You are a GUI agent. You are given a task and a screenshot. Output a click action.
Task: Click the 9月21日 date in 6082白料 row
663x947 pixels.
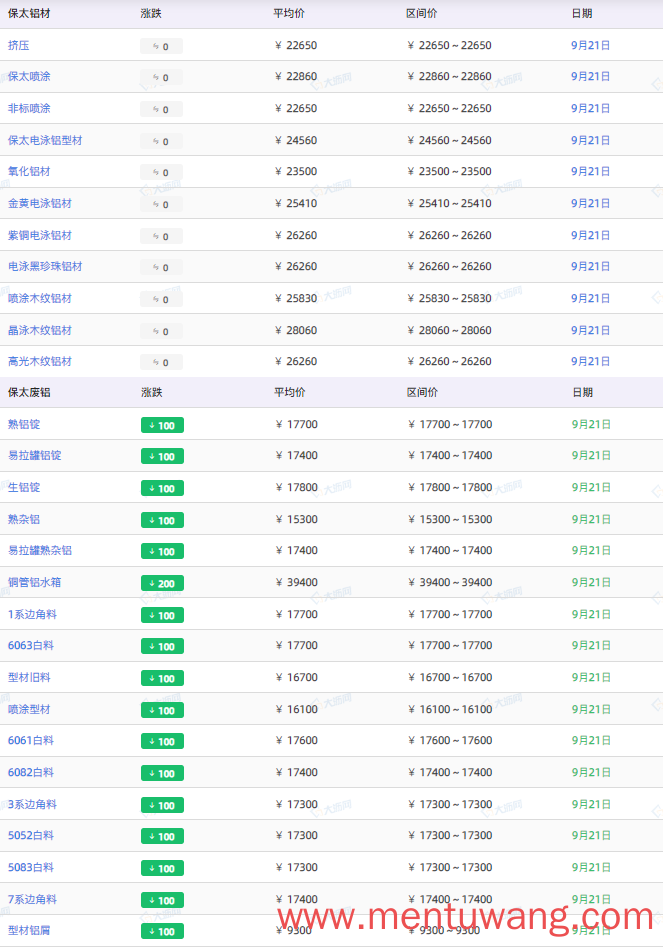(591, 772)
